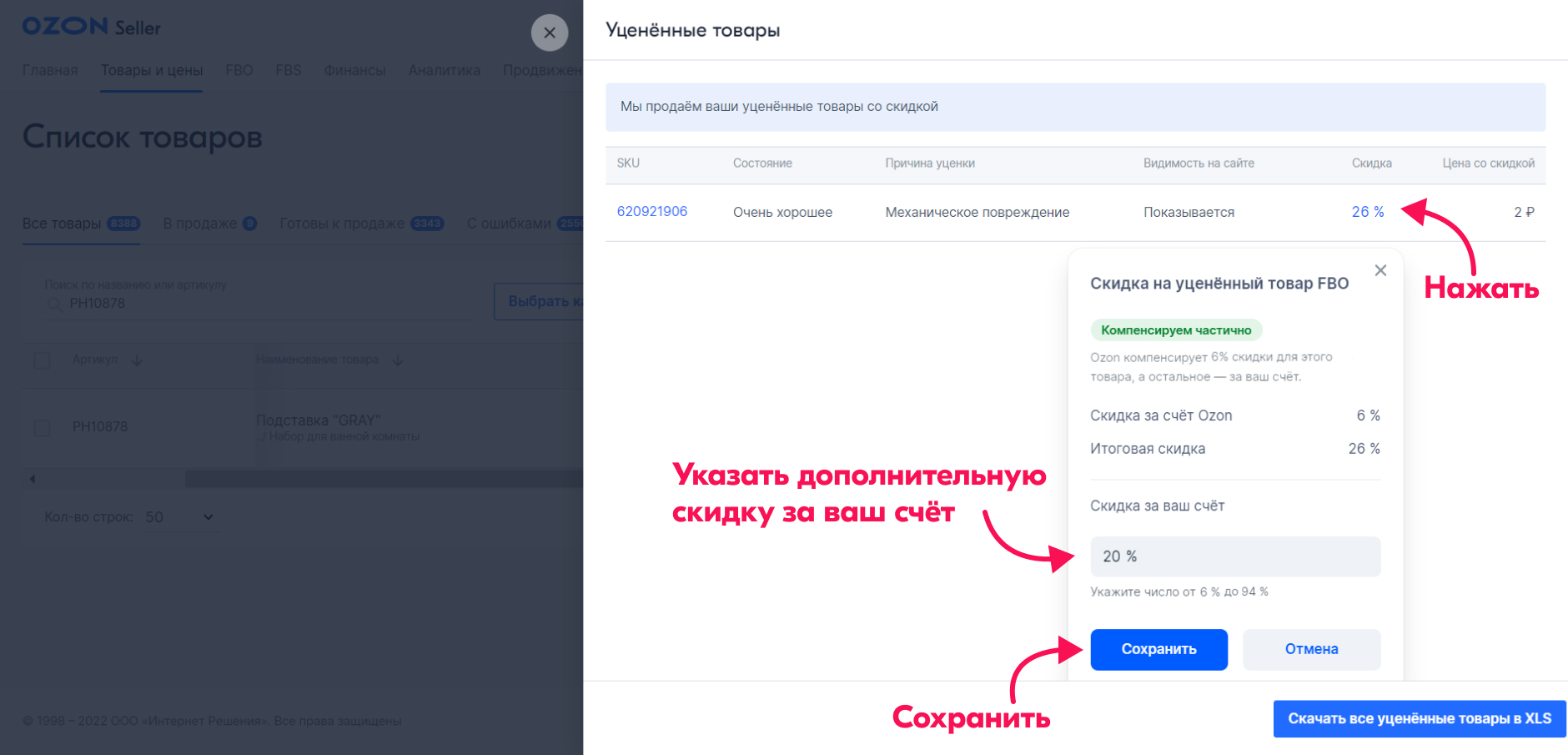Viewport: 1568px width, 755px height.
Task: Click the Компенсируем частично badge
Action: click(x=1176, y=330)
